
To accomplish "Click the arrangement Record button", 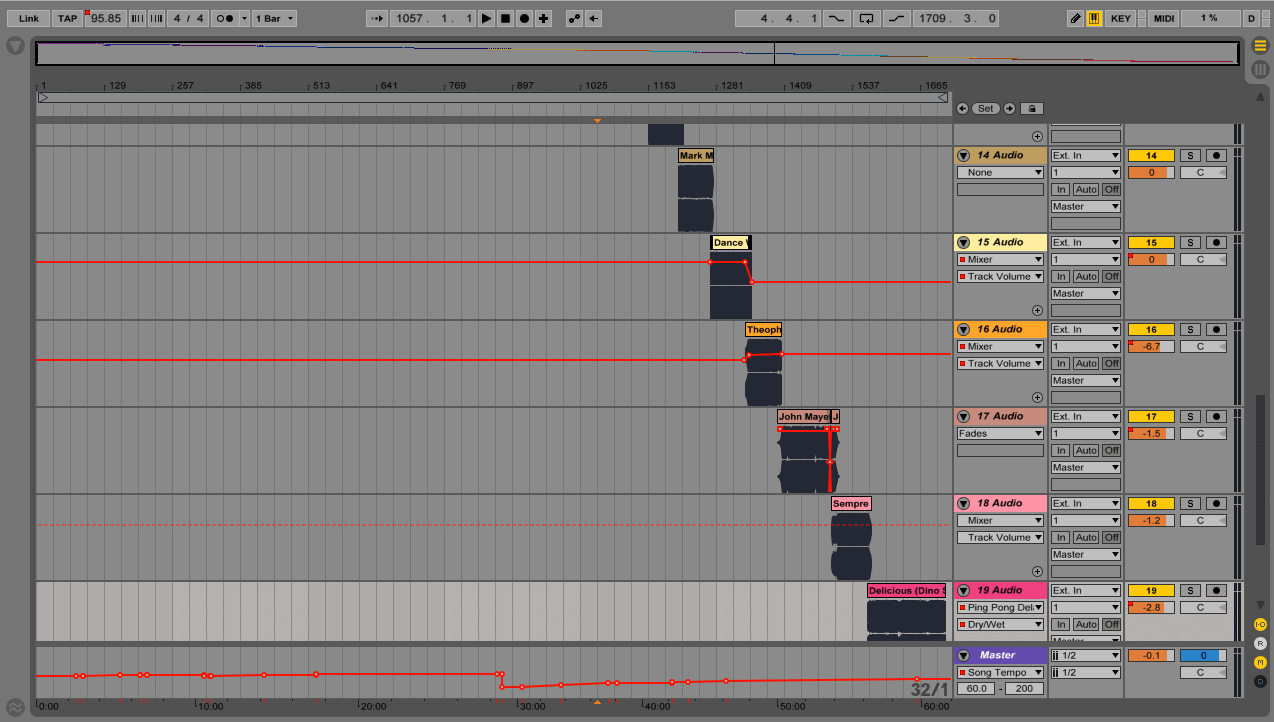I will pos(524,17).
